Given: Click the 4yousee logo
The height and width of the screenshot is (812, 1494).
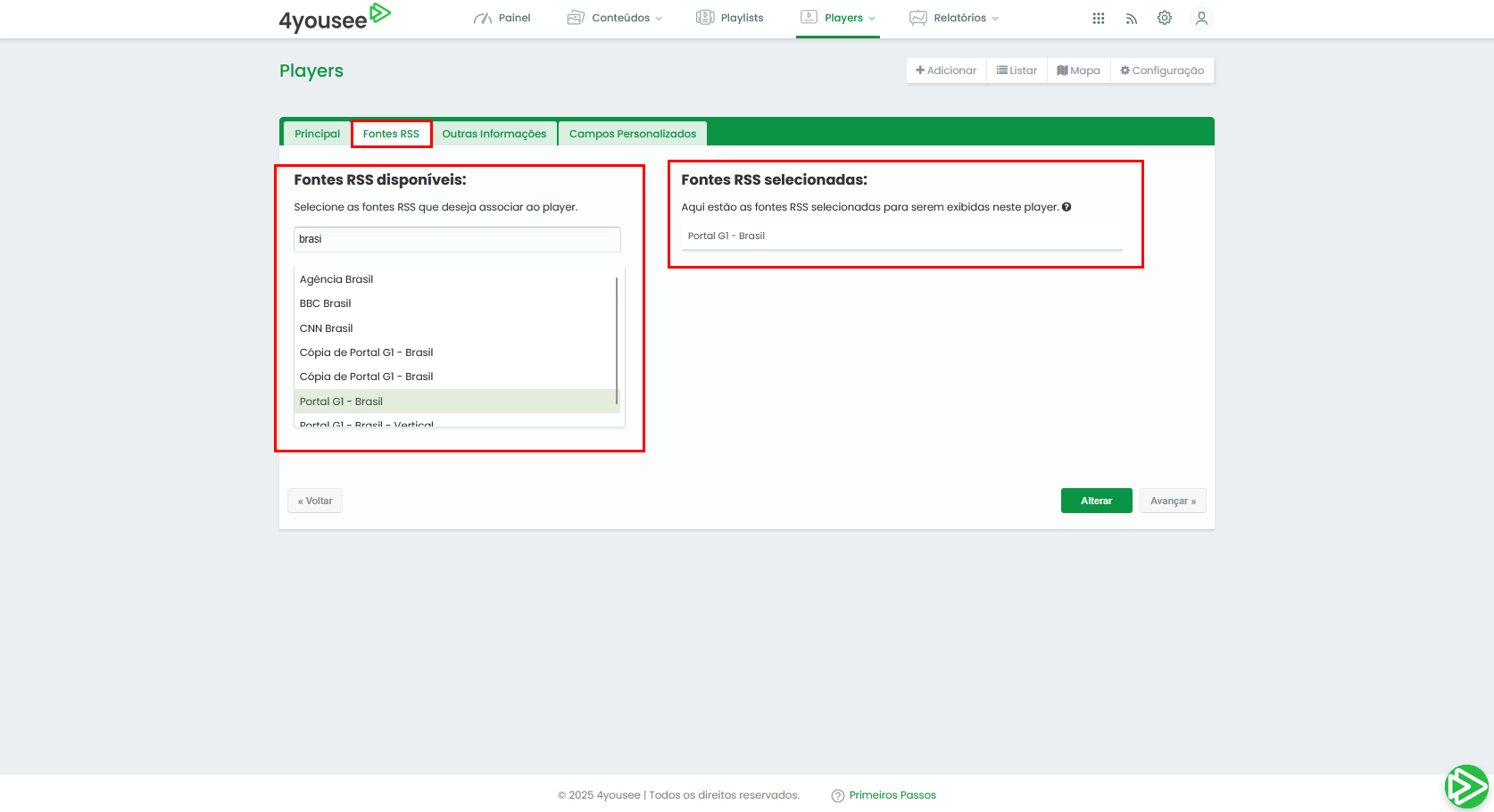Looking at the screenshot, I should [x=335, y=18].
